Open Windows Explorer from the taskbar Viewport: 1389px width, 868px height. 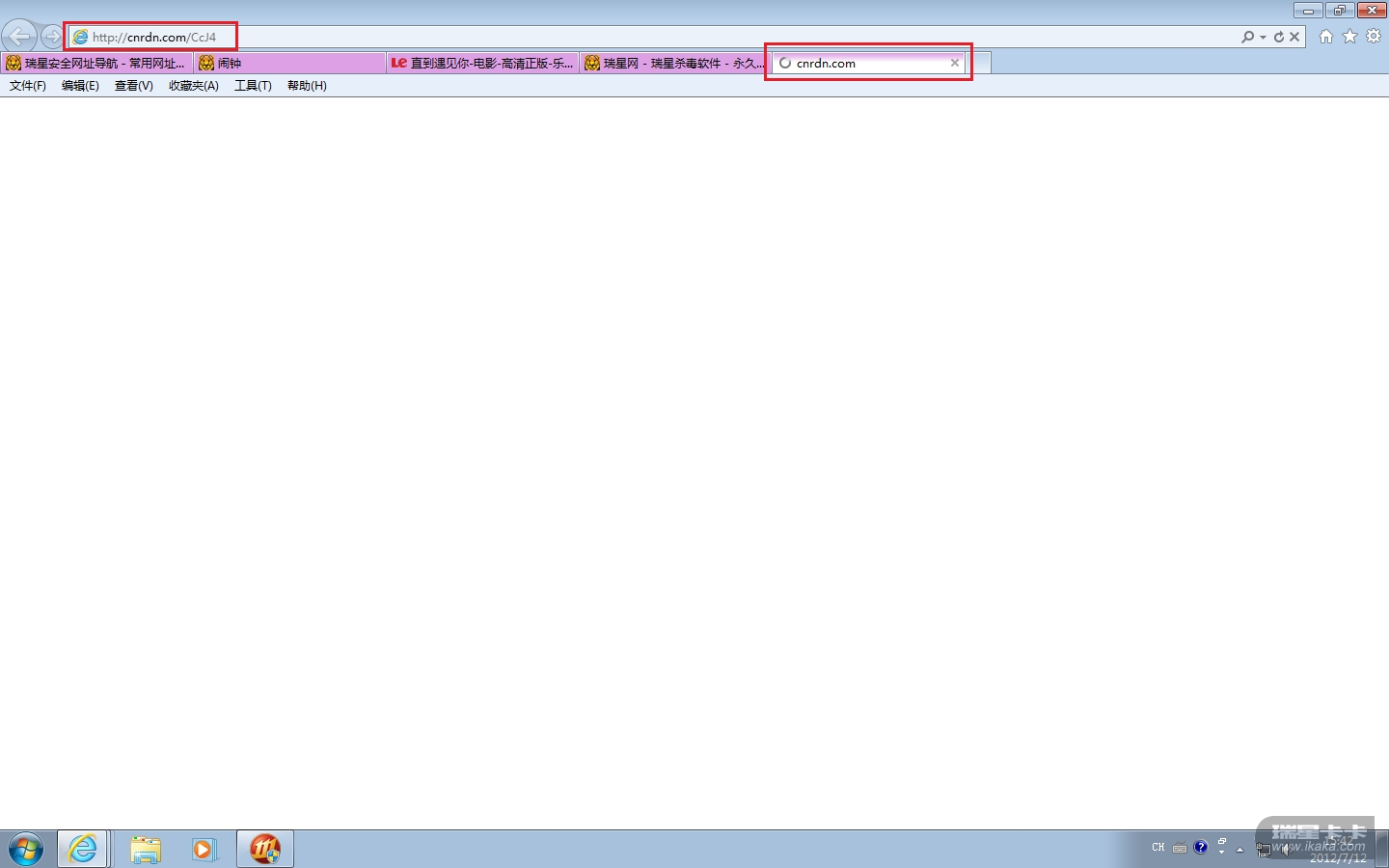tap(146, 849)
